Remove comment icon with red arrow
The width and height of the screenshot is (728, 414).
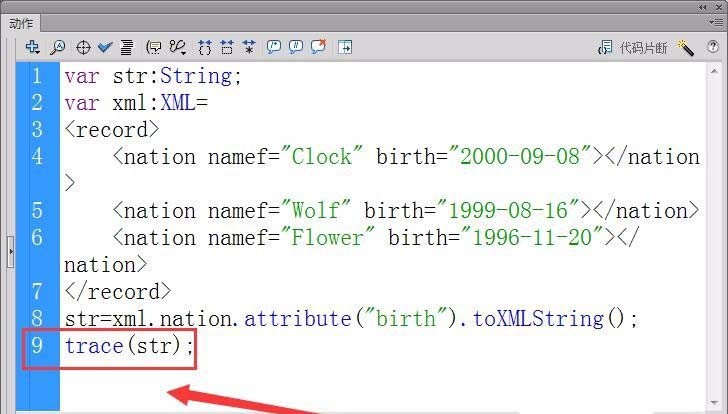click(318, 46)
